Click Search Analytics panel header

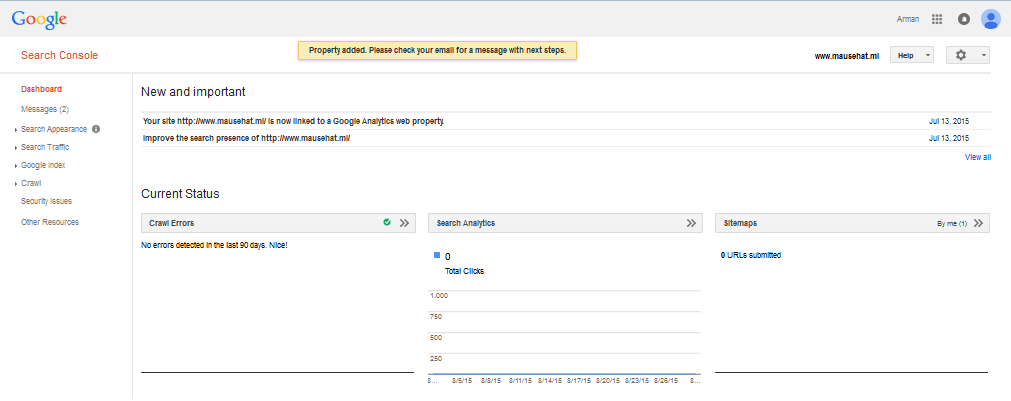click(x=565, y=223)
